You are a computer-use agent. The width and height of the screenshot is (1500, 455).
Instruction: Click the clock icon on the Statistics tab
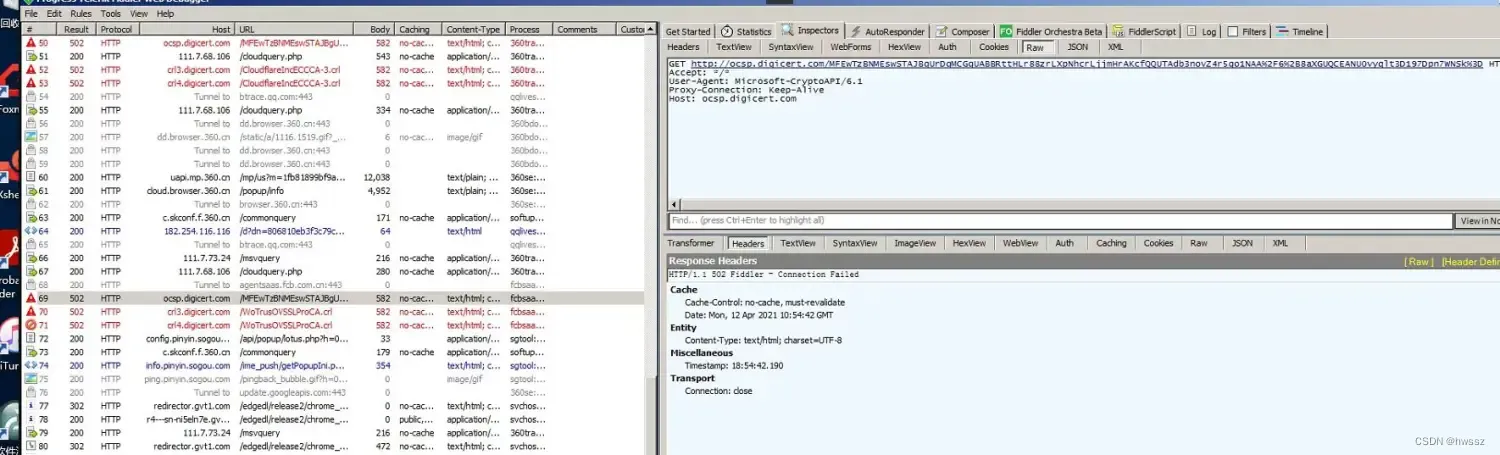[x=727, y=32]
